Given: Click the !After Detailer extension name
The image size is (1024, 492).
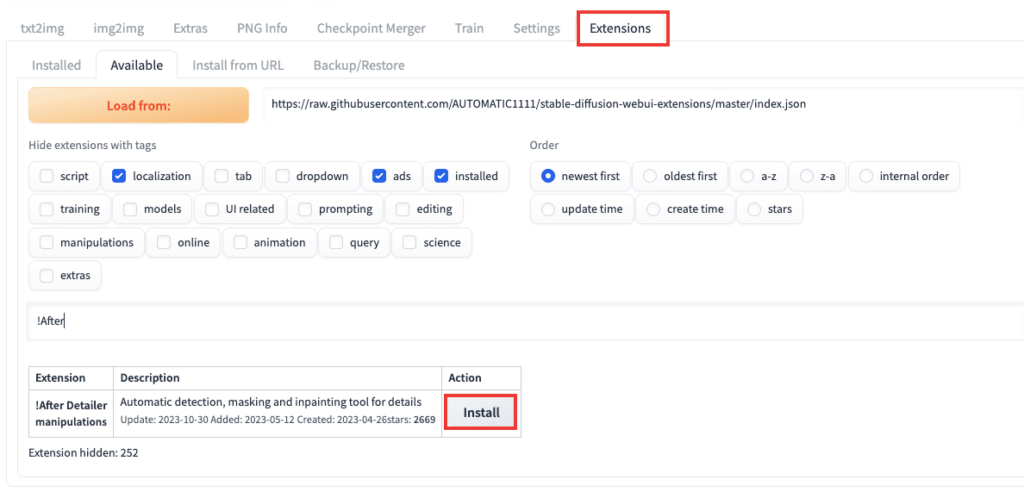Looking at the screenshot, I should (71, 404).
